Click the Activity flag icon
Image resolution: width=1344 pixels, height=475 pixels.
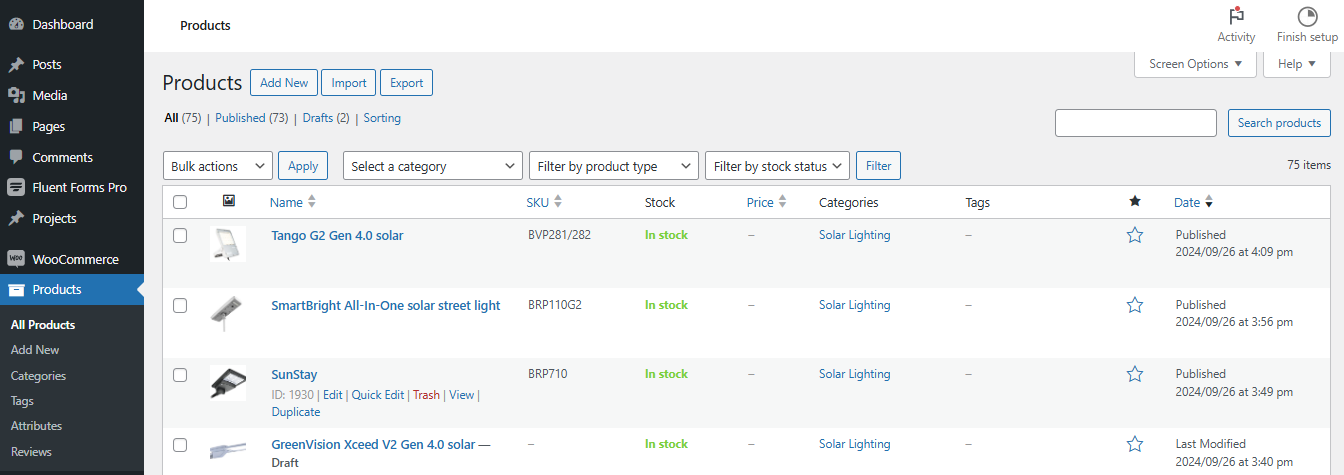1236,17
